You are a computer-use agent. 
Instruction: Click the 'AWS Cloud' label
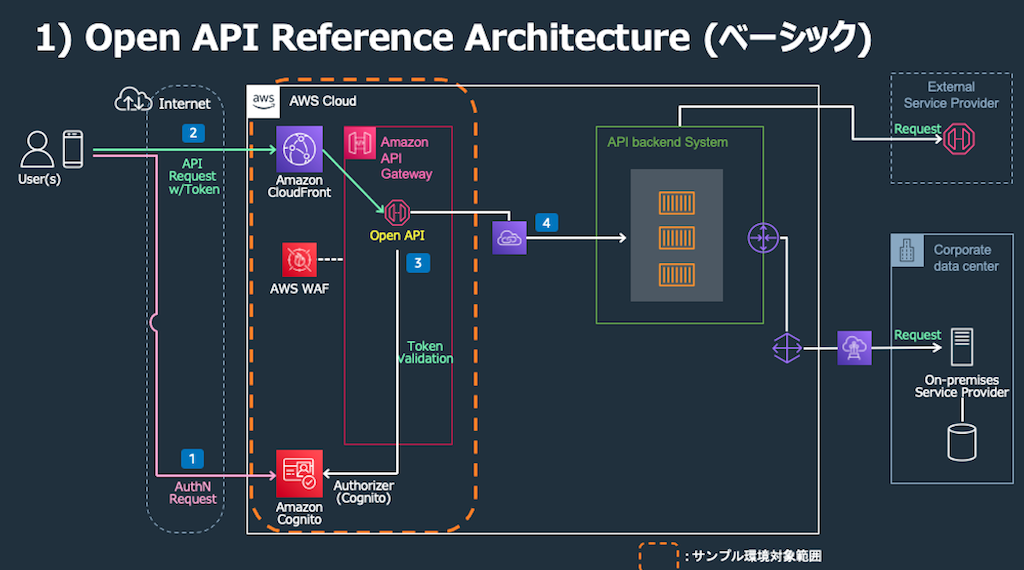coord(323,101)
